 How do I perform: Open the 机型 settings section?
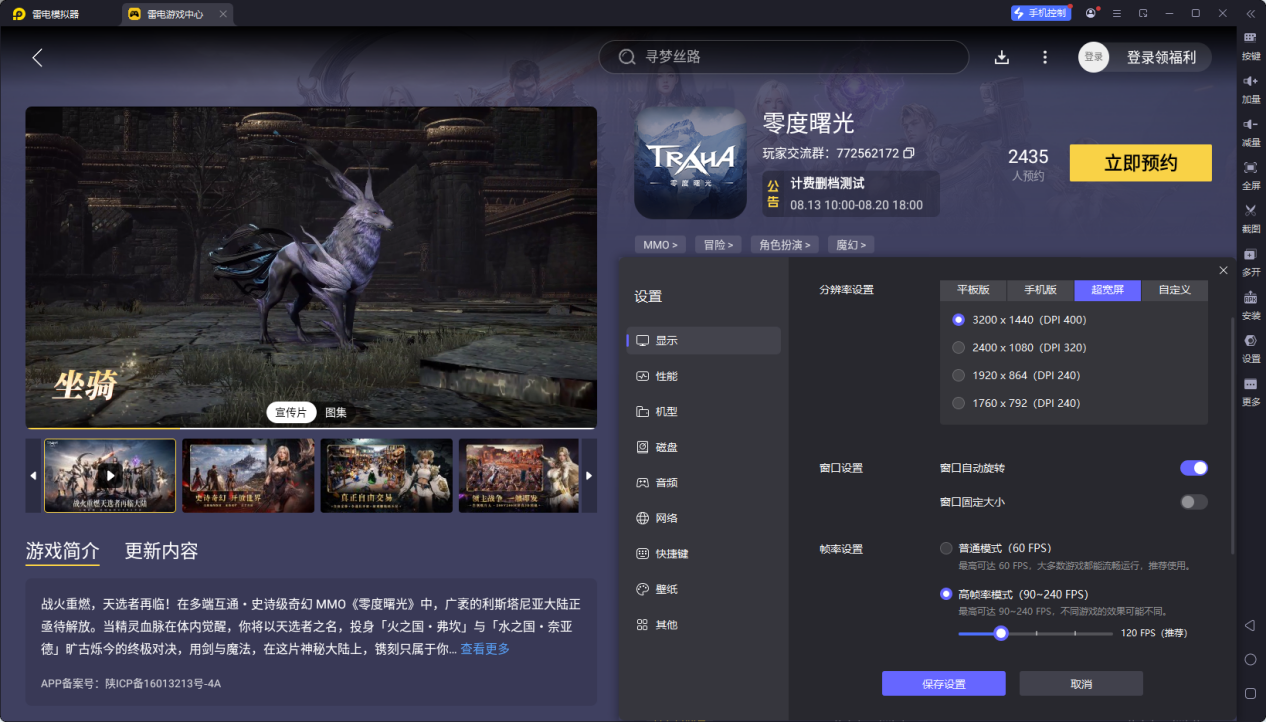[x=703, y=412]
